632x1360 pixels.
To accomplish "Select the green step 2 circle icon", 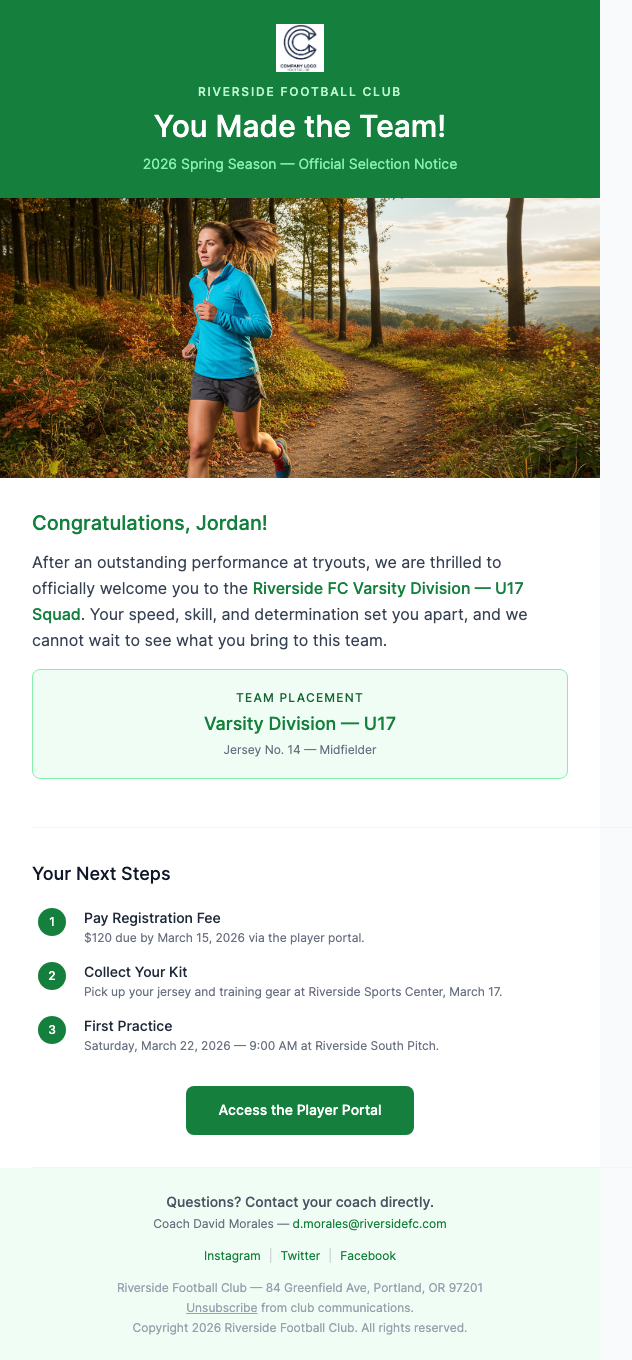I will click(51, 976).
